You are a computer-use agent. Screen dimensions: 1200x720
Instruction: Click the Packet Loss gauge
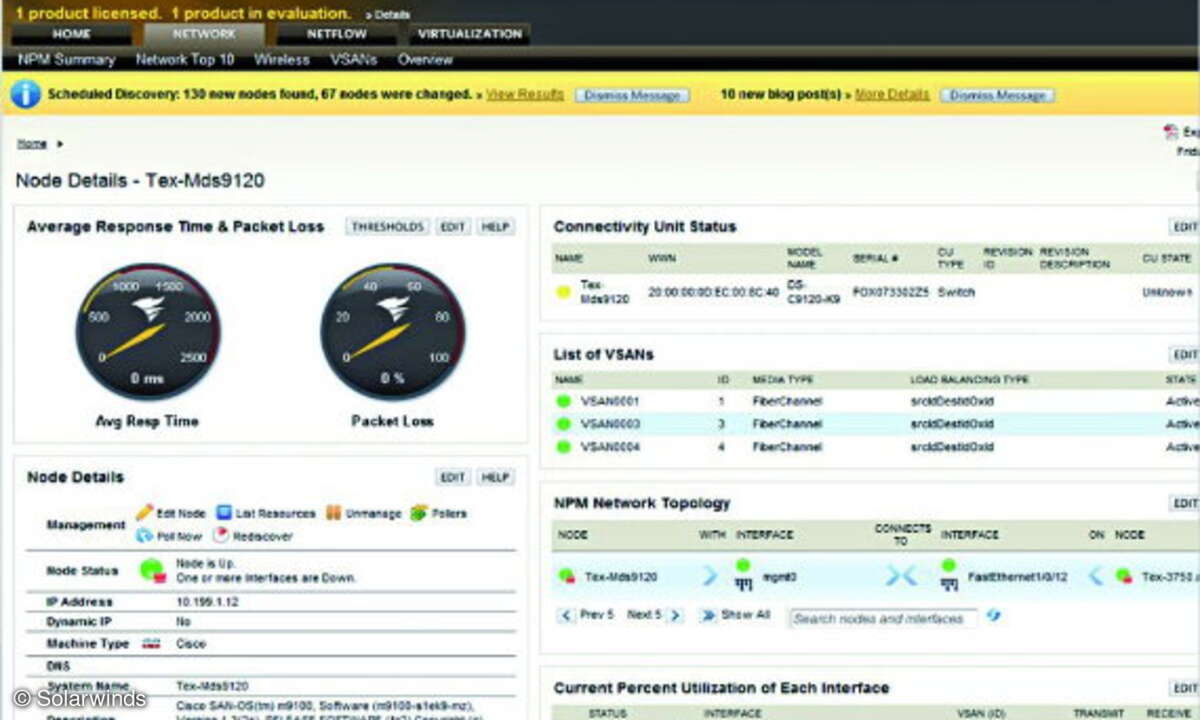click(392, 331)
